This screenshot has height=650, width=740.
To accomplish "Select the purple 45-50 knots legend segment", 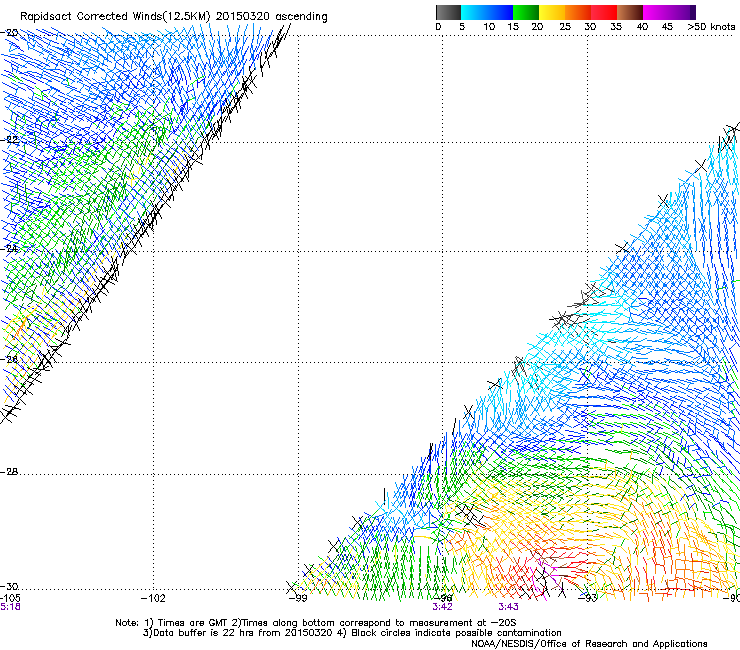I will [682, 12].
